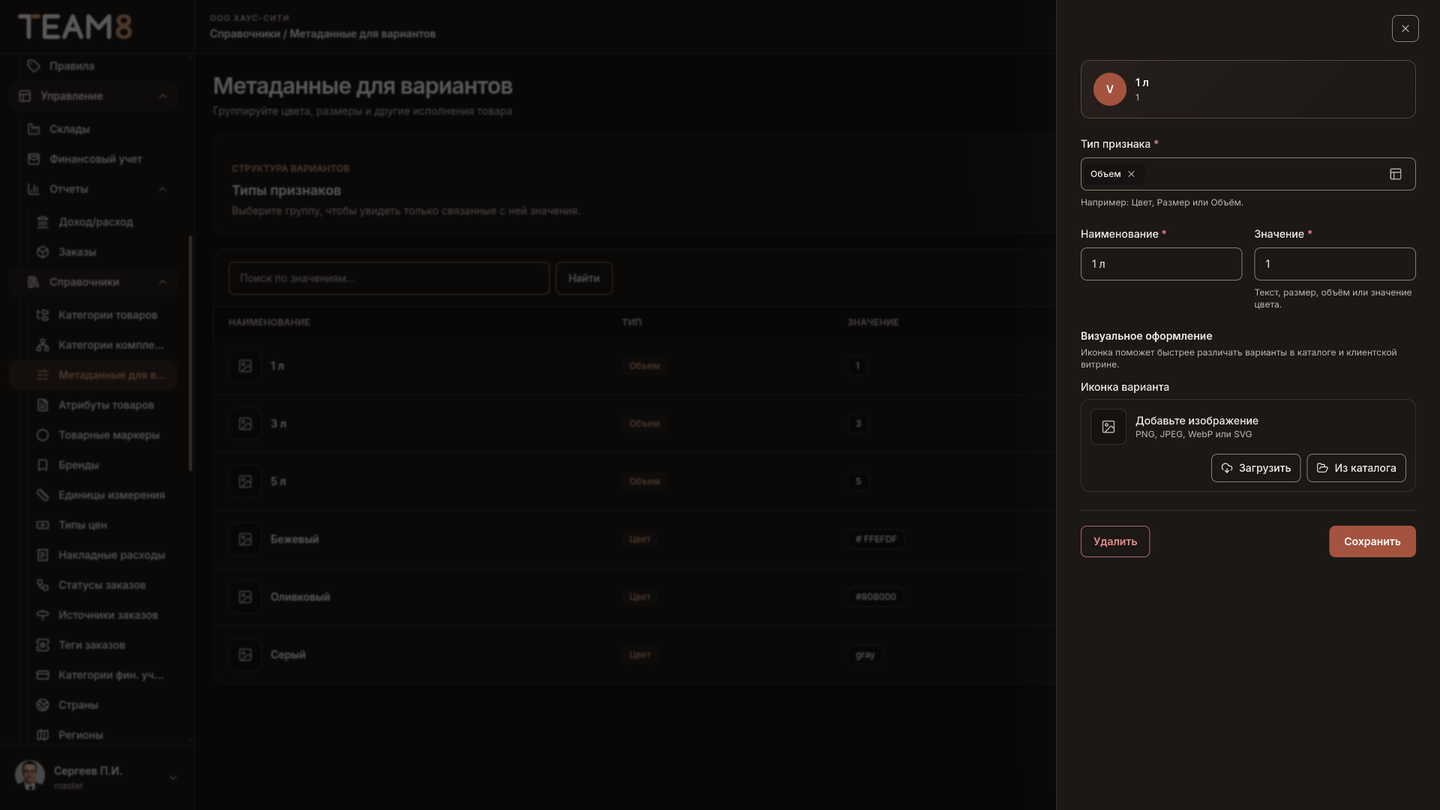Remove the Объем tag from type field
Viewport: 1440px width, 810px height.
pos(1131,174)
